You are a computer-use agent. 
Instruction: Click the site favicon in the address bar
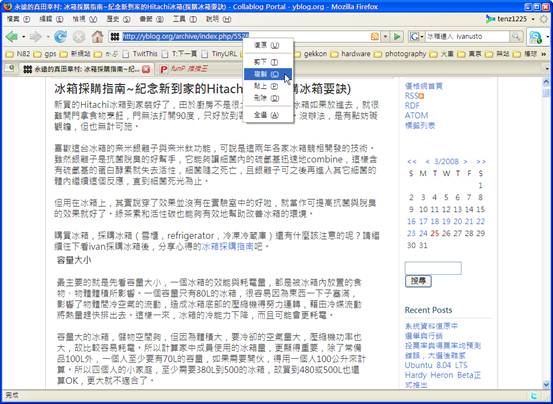[115, 36]
